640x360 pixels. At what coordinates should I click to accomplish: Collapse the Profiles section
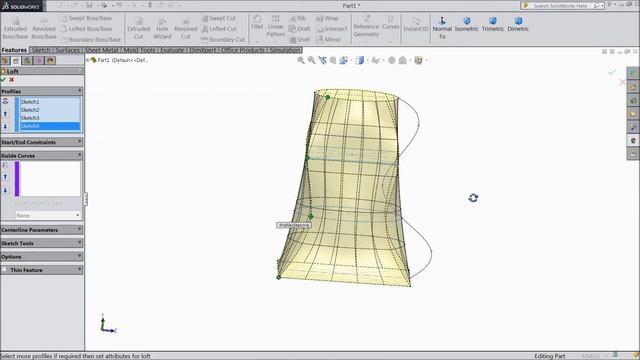tap(80, 91)
